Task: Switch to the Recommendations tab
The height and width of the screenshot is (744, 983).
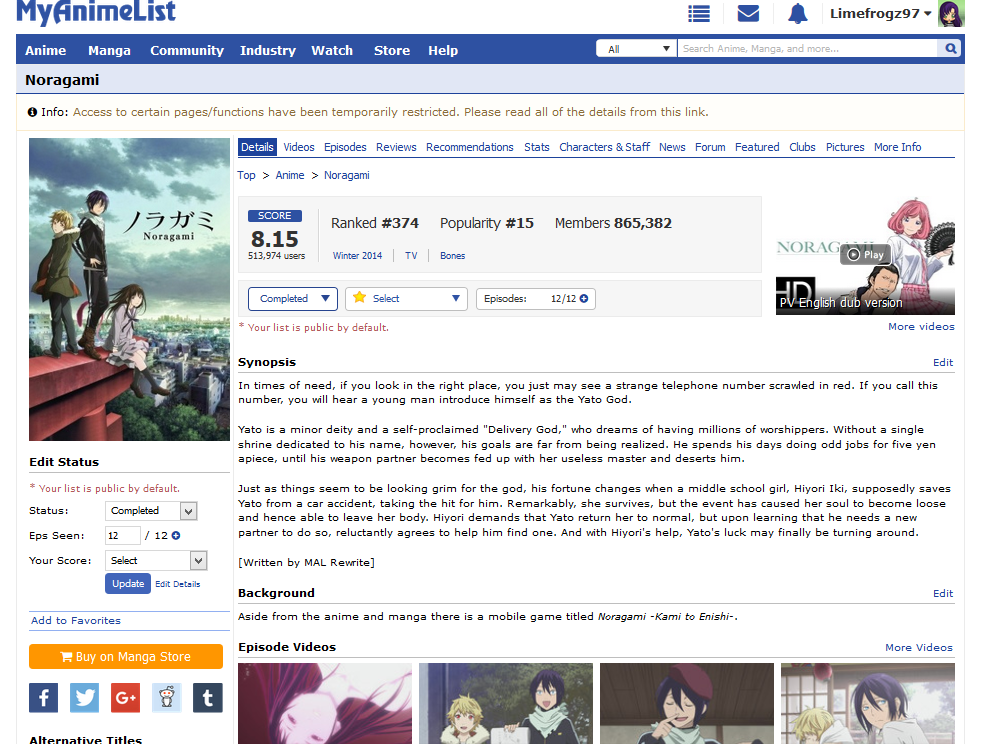Action: point(470,147)
